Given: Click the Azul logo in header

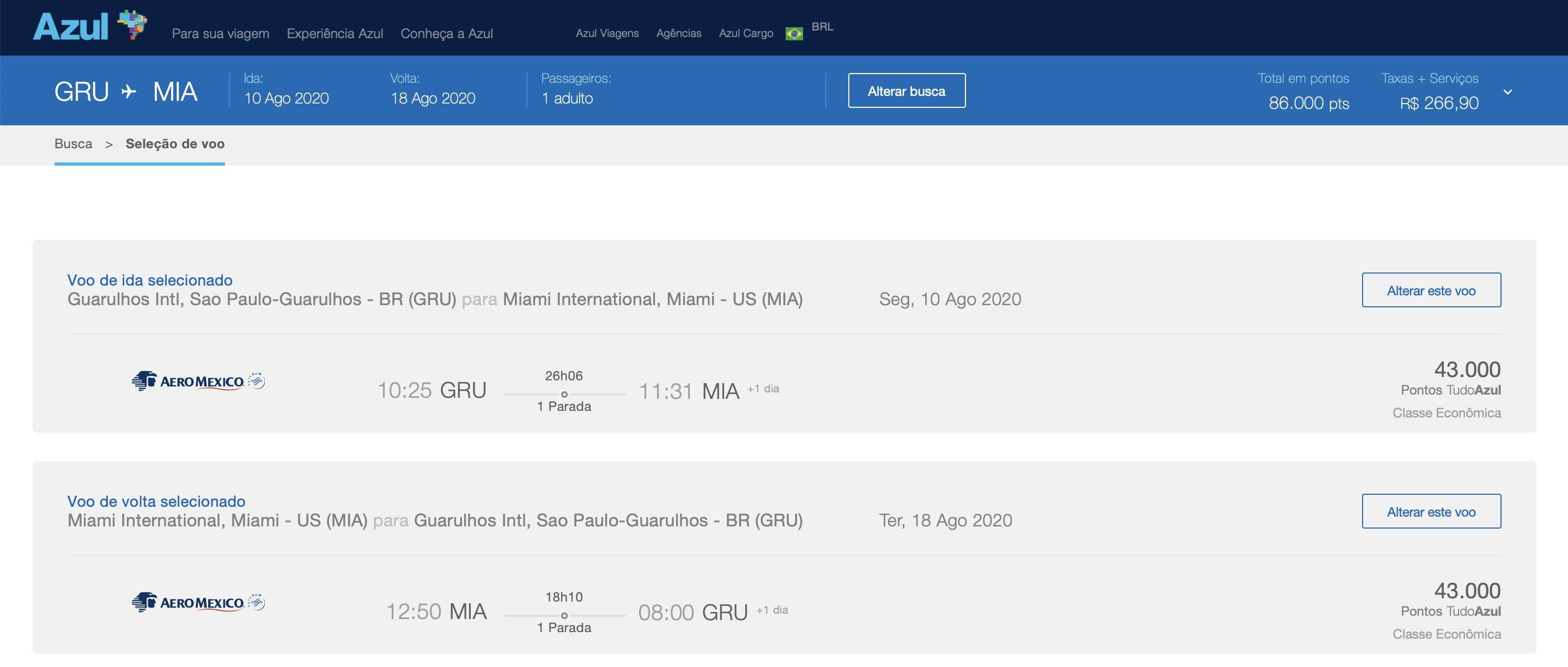Looking at the screenshot, I should point(90,26).
